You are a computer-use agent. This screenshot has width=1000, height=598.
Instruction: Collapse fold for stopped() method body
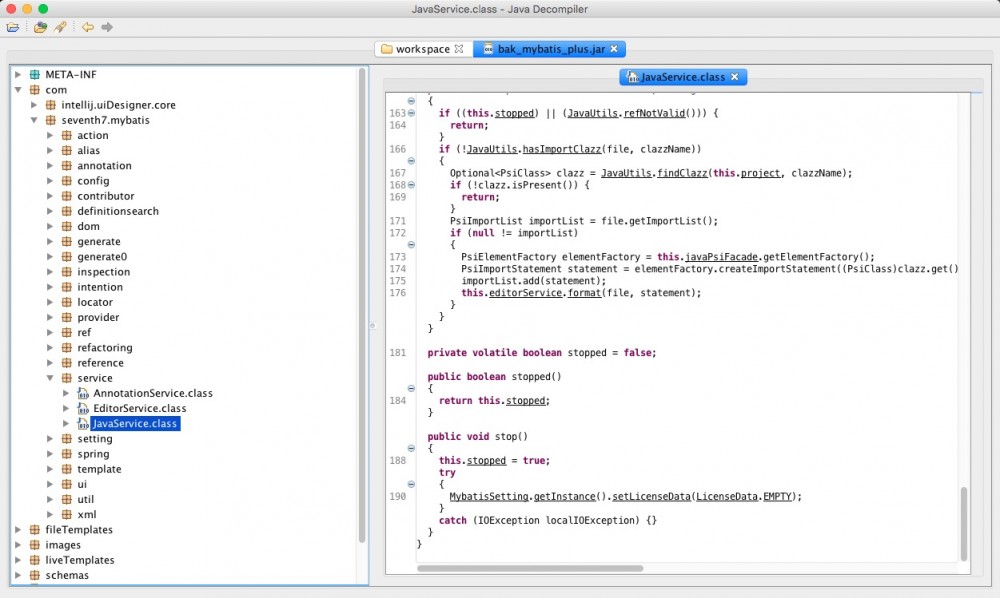tap(411, 388)
